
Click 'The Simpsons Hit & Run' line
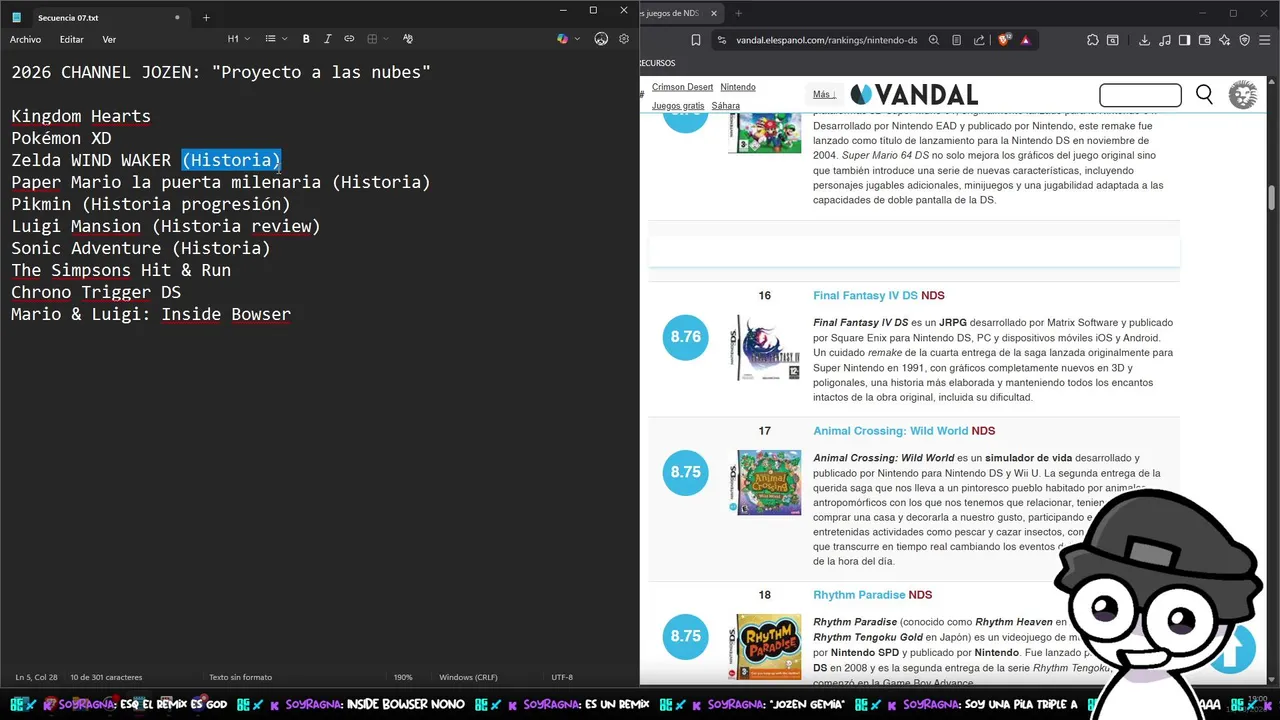click(x=121, y=270)
